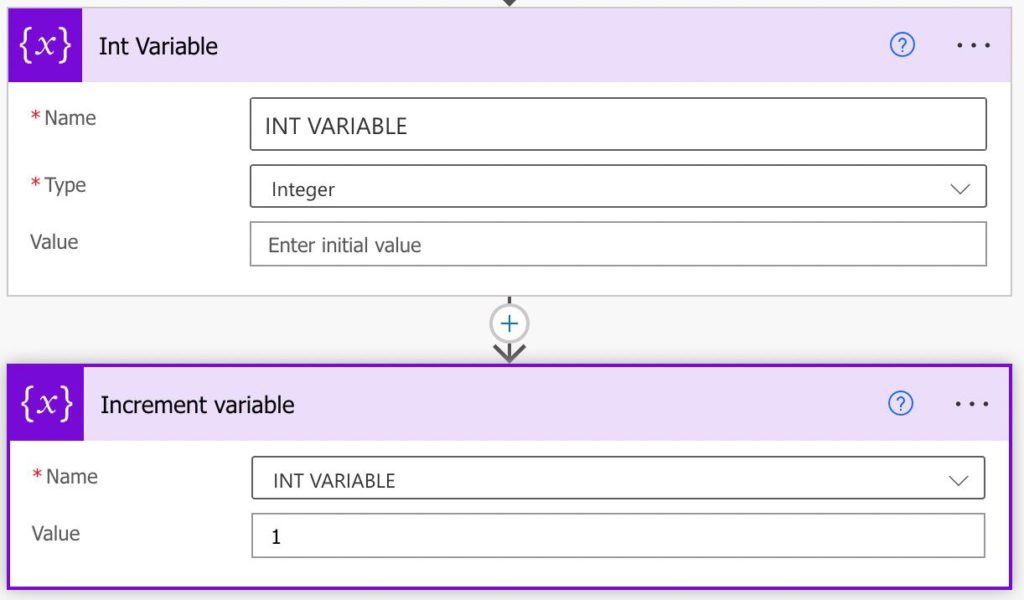Click the Enter initial value field
Viewport: 1024px width, 600px height.
click(617, 244)
